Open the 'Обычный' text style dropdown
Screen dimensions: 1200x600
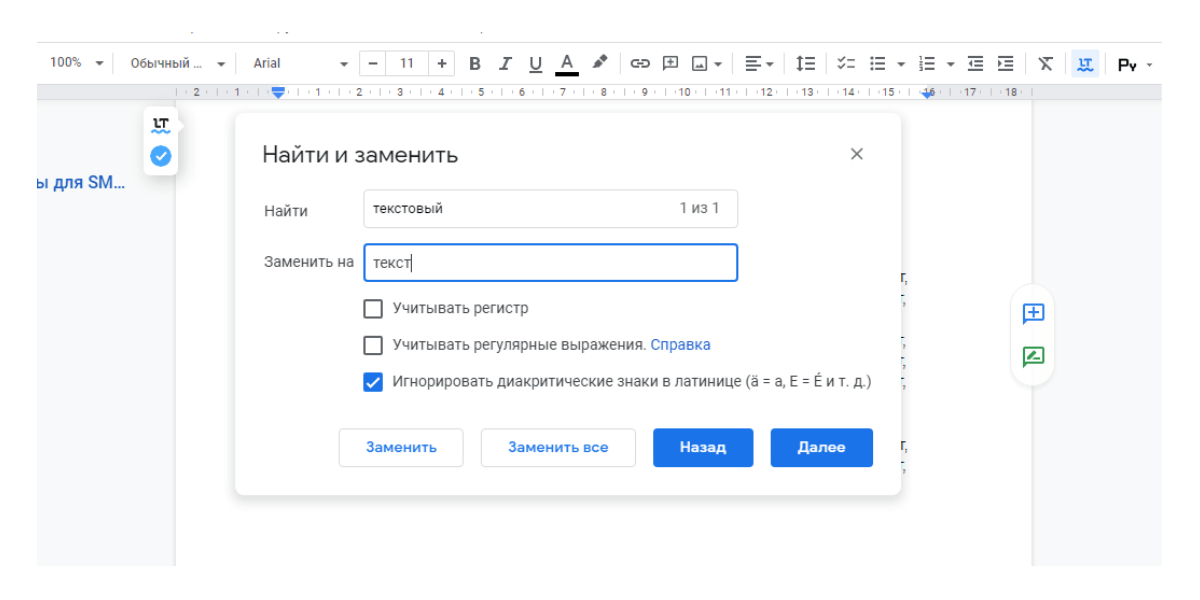pos(177,64)
